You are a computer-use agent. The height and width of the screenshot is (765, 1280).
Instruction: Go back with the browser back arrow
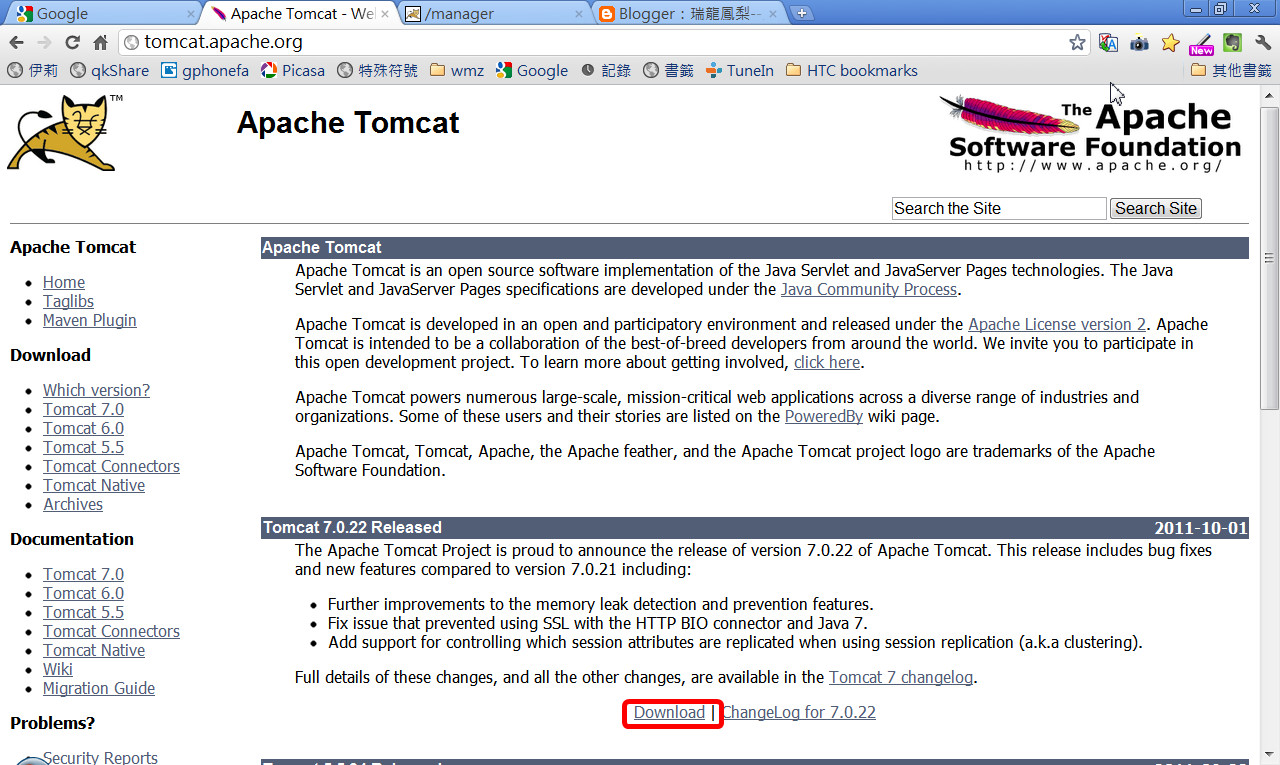click(16, 42)
